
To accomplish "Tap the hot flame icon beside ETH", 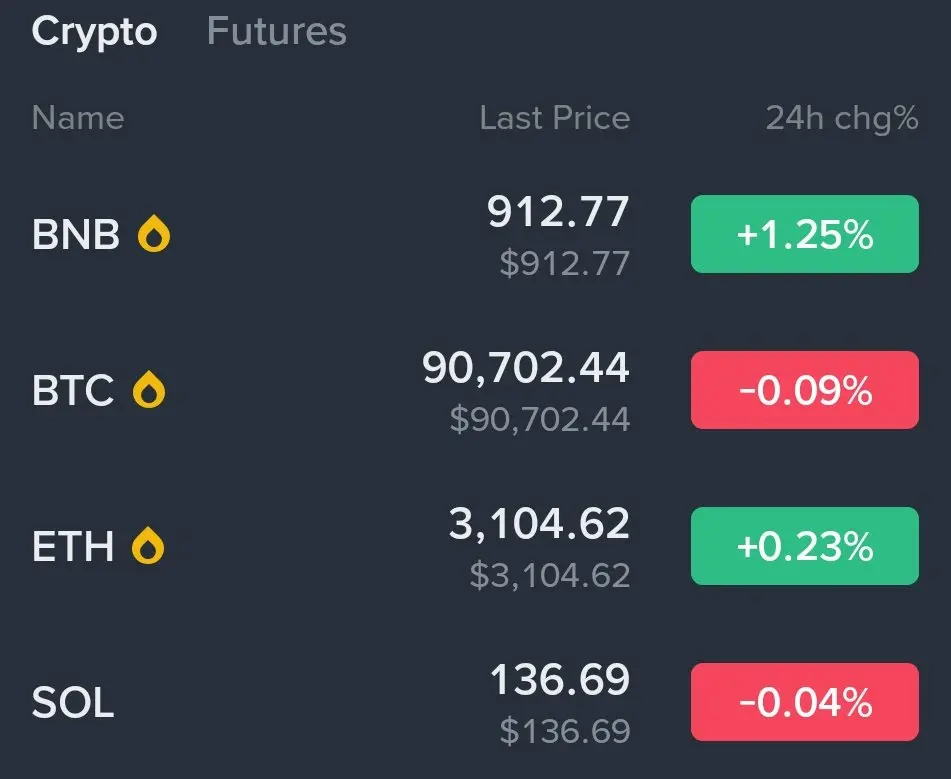I will coord(148,545).
